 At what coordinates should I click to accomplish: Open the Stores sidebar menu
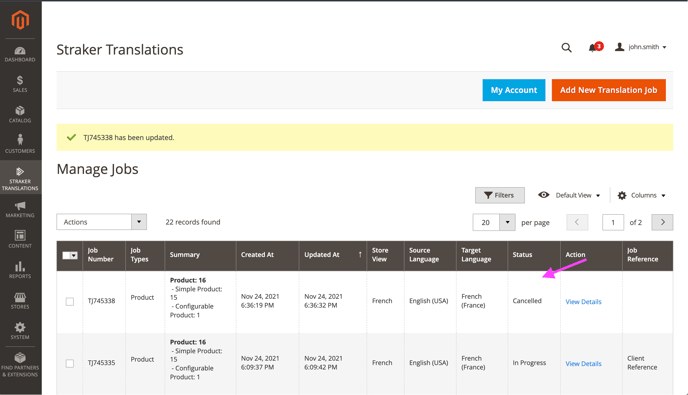(x=20, y=301)
